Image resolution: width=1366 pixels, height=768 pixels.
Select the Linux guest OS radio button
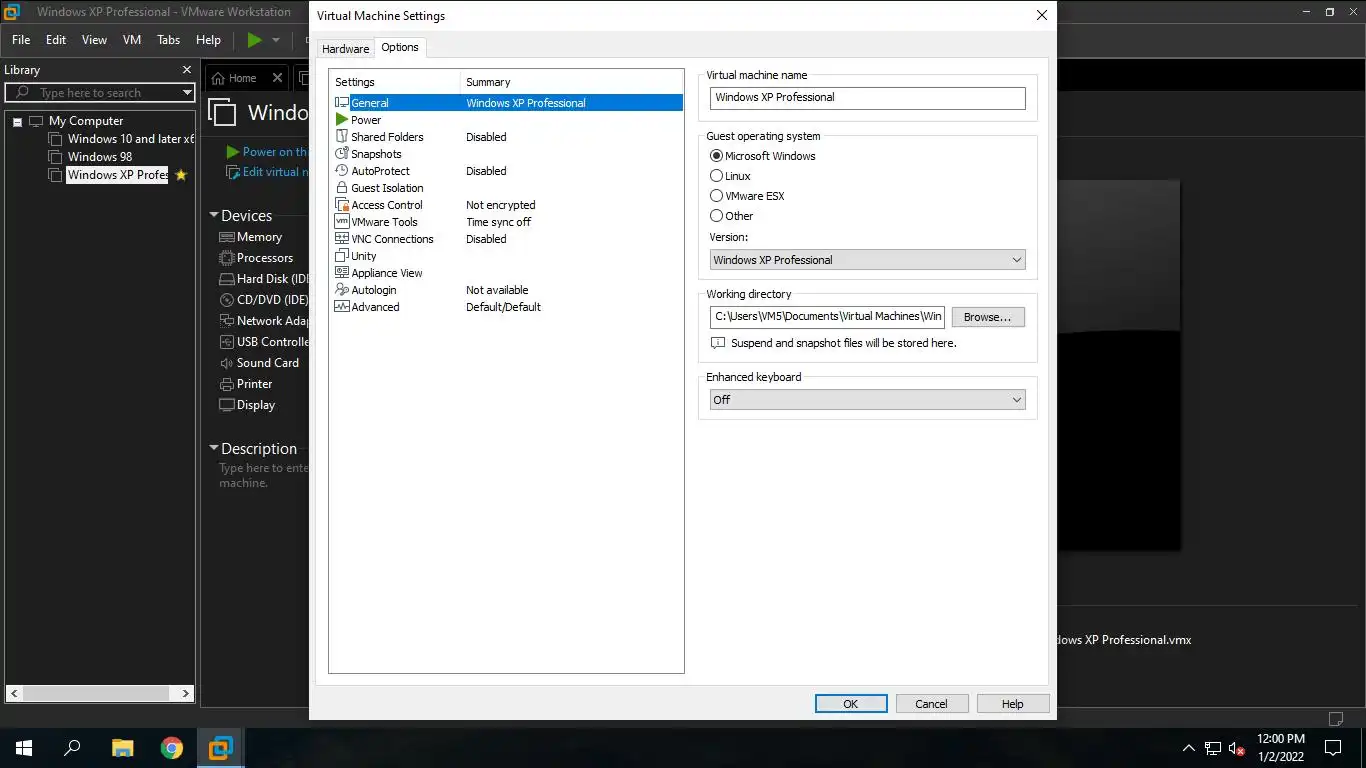pos(716,176)
